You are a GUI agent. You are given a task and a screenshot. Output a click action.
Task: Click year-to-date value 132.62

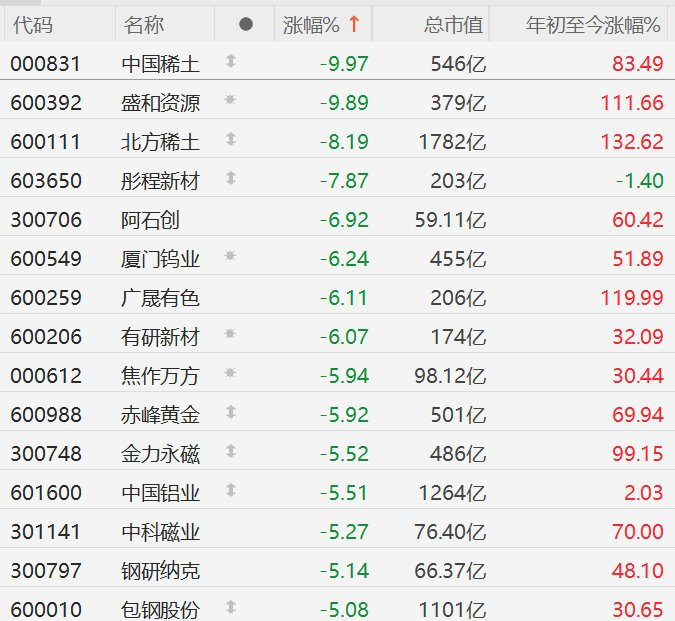(x=632, y=142)
